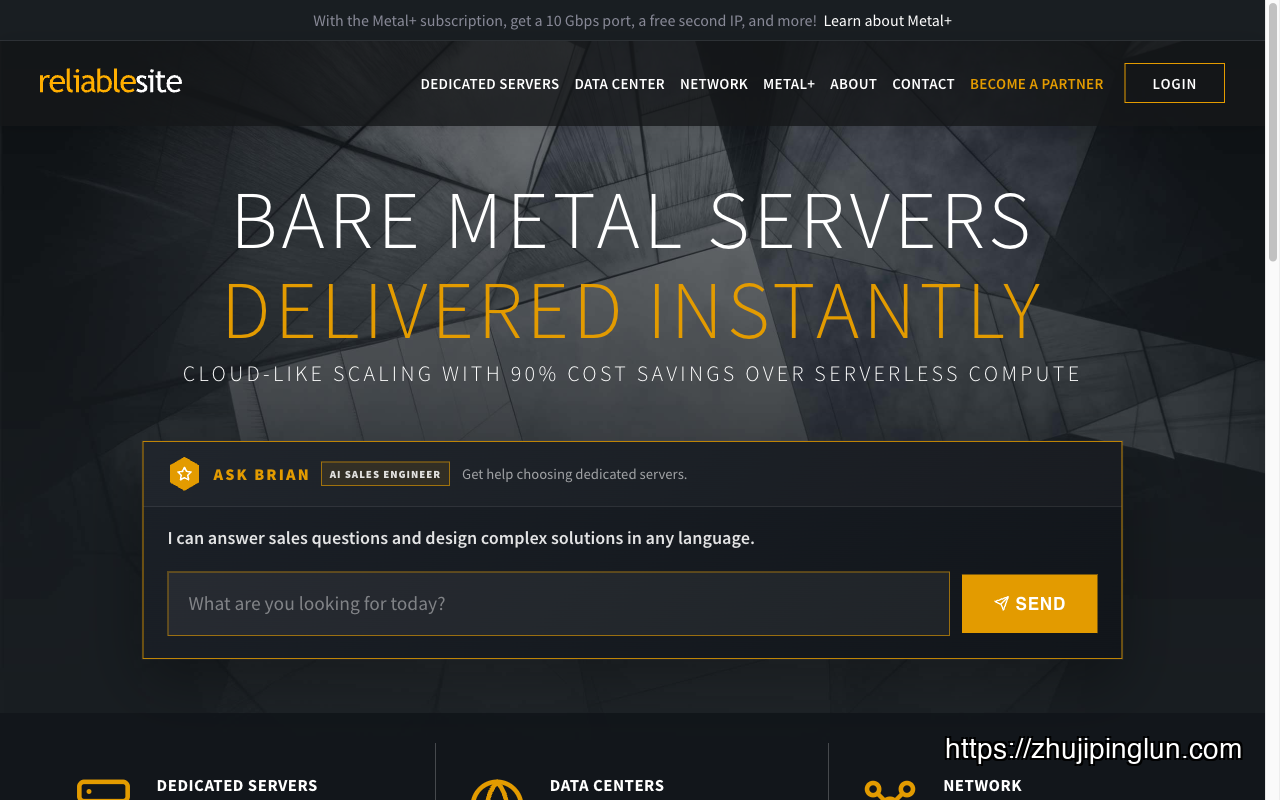The image size is (1280, 800).
Task: Open the About page
Action: [853, 84]
